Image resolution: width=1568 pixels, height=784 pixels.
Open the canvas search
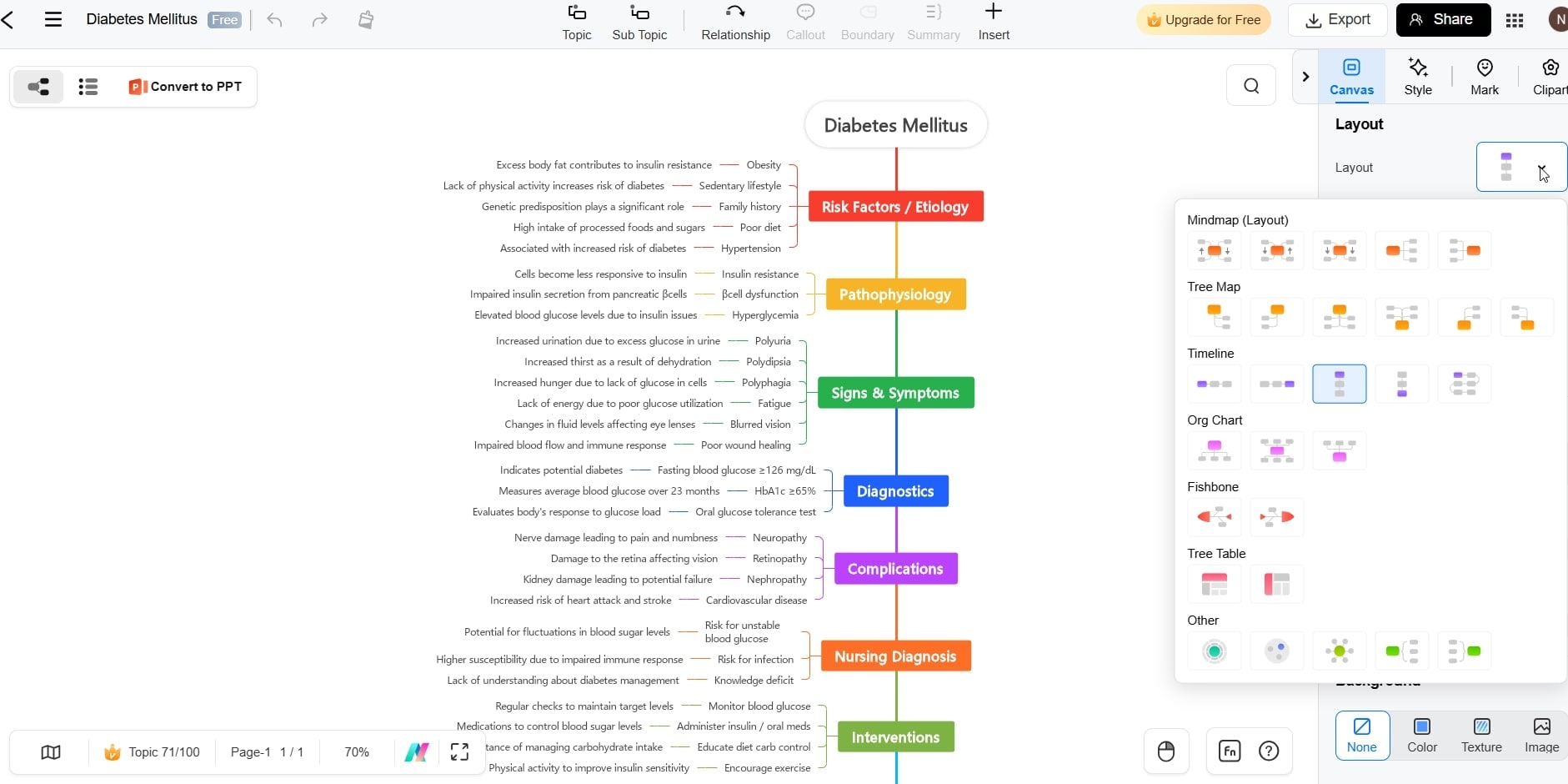pyautogui.click(x=1250, y=85)
